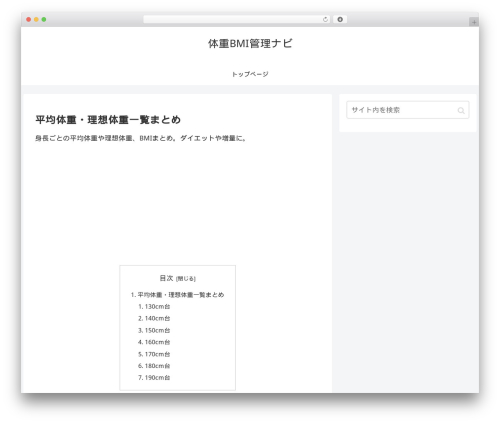The height and width of the screenshot is (423, 500).
Task: Open the トップページ menu item
Action: tap(250, 74)
